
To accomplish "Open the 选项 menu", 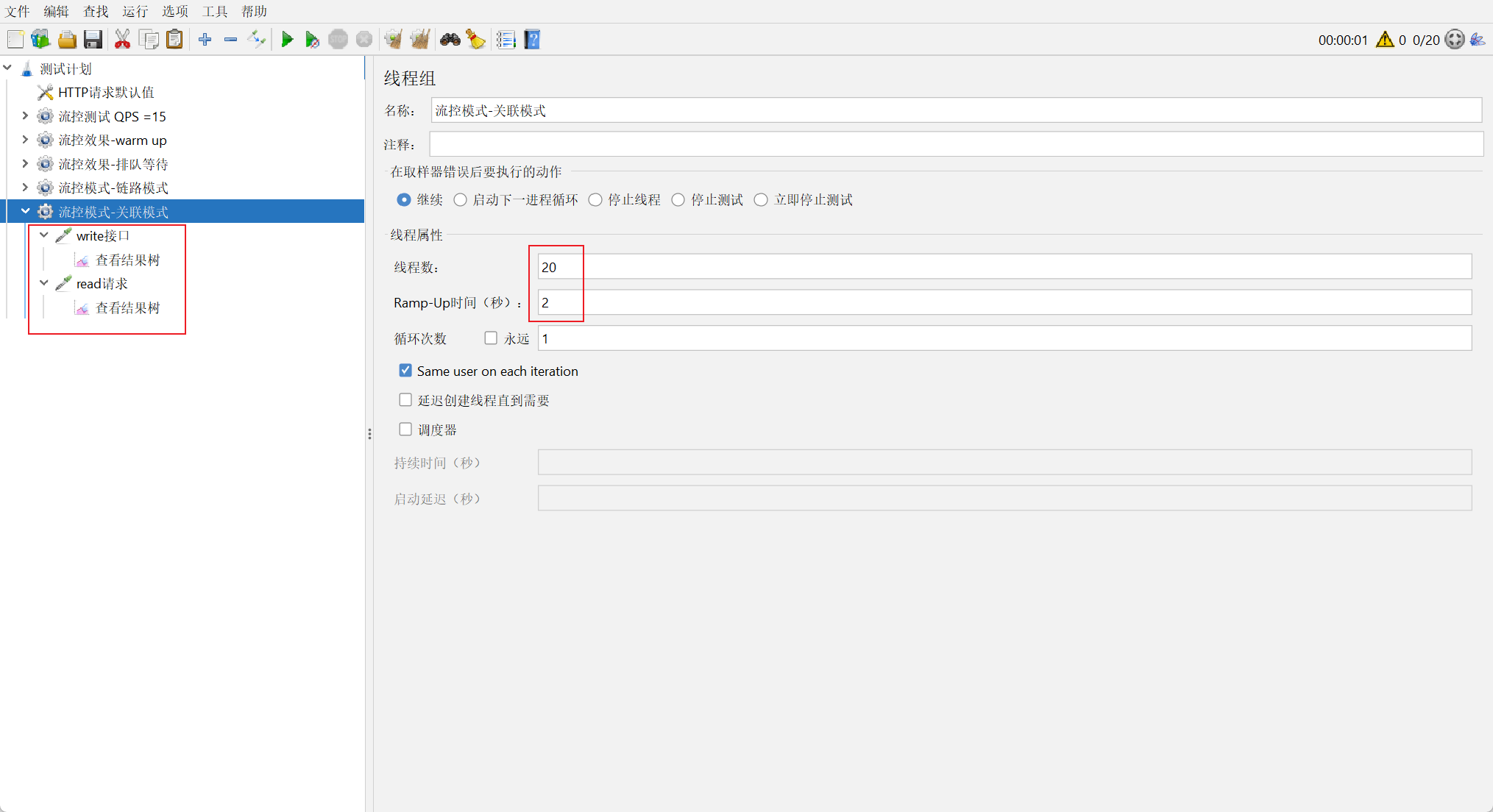I will [x=174, y=11].
